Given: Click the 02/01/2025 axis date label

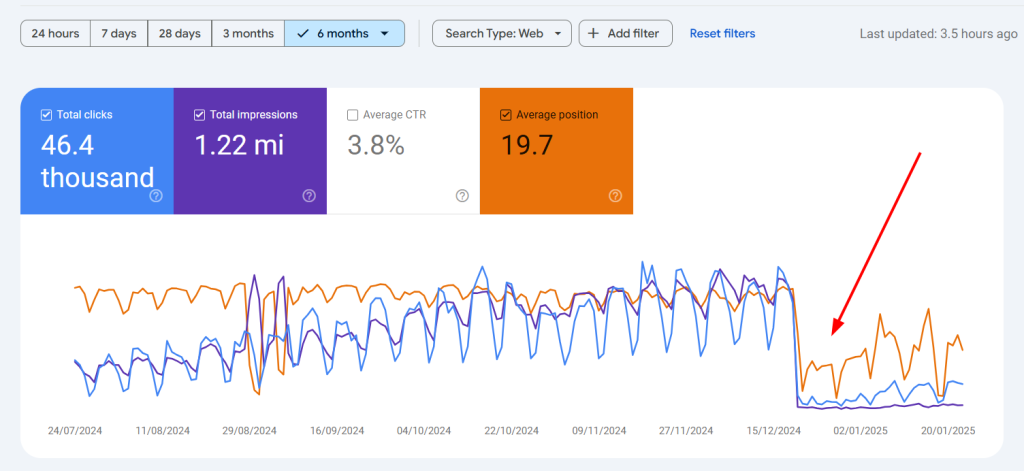Looking at the screenshot, I should pyautogui.click(x=860, y=431).
